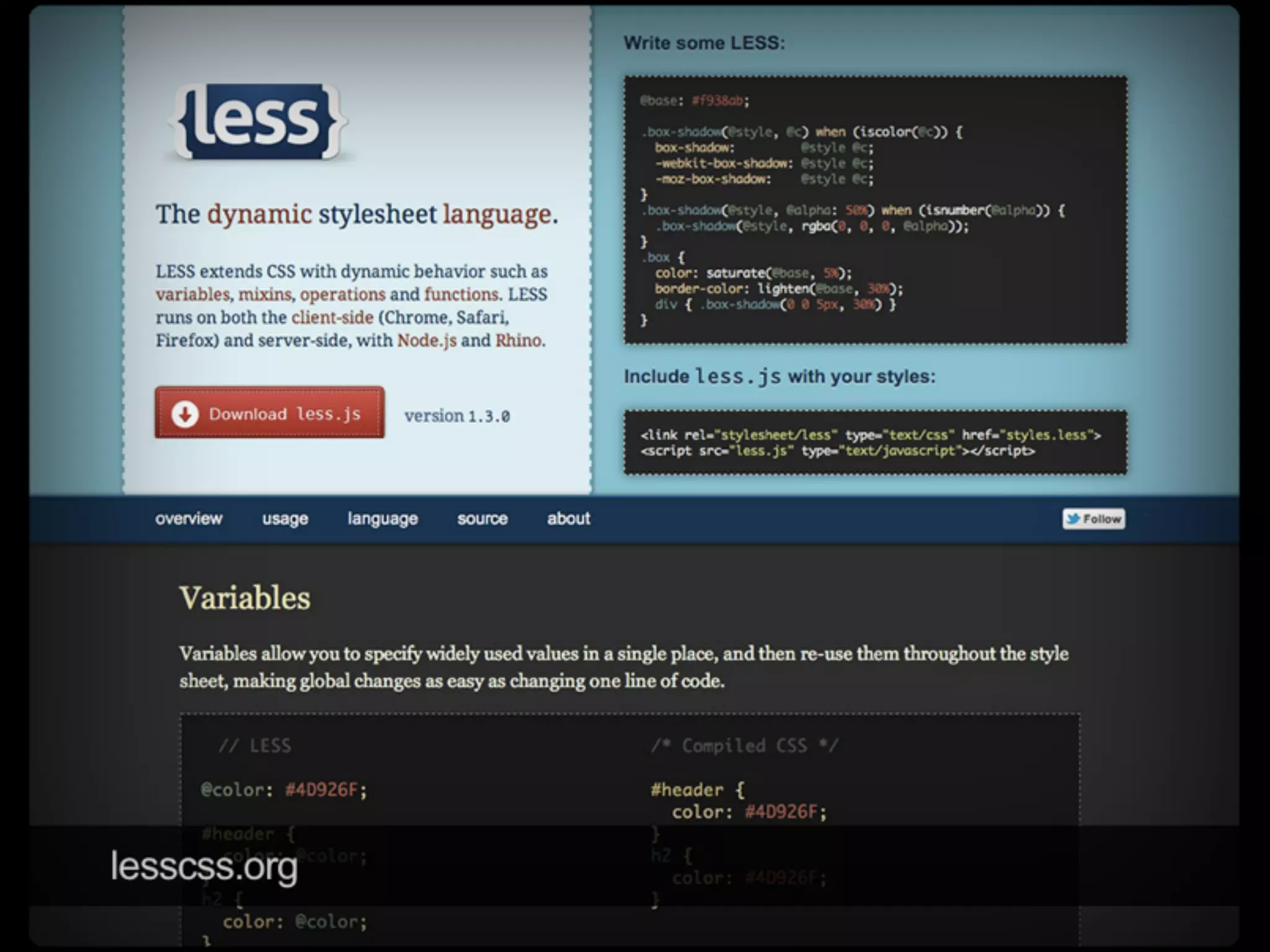
Task: Follow the mixins link
Action: tap(265, 294)
